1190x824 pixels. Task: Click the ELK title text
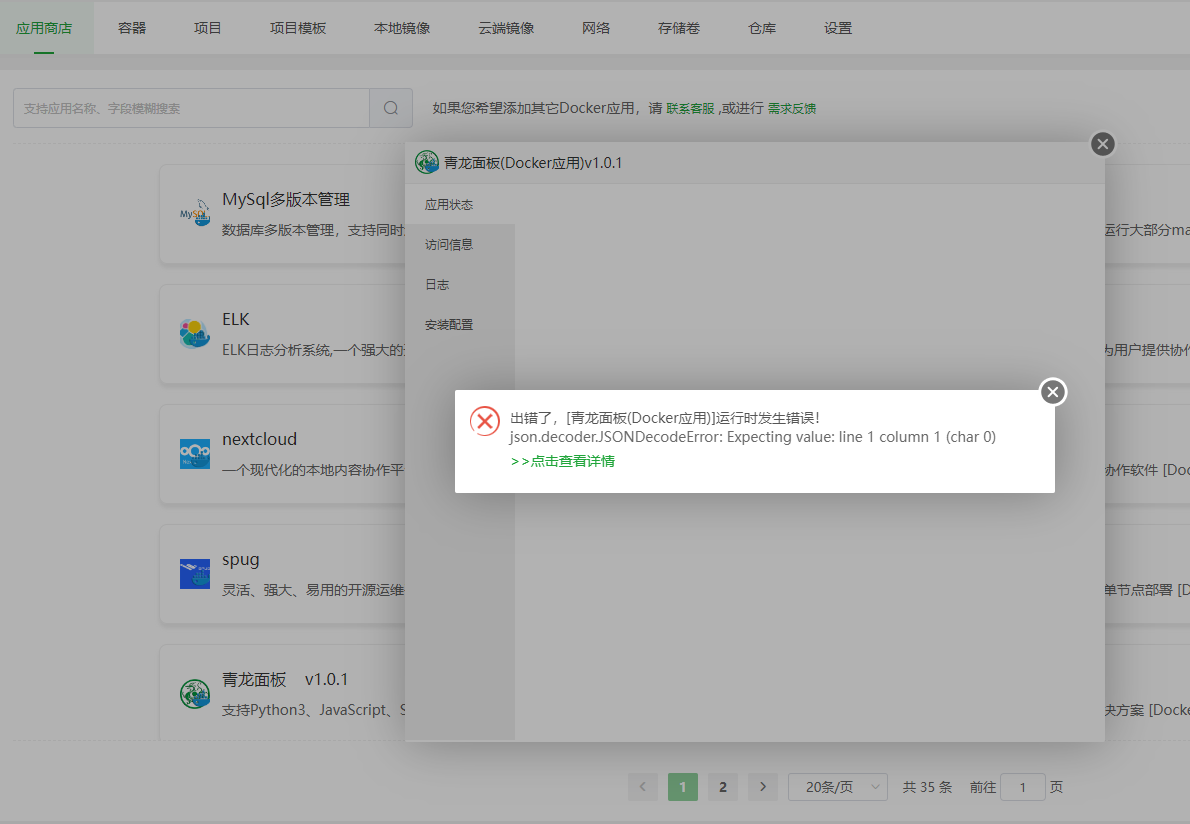pos(235,319)
